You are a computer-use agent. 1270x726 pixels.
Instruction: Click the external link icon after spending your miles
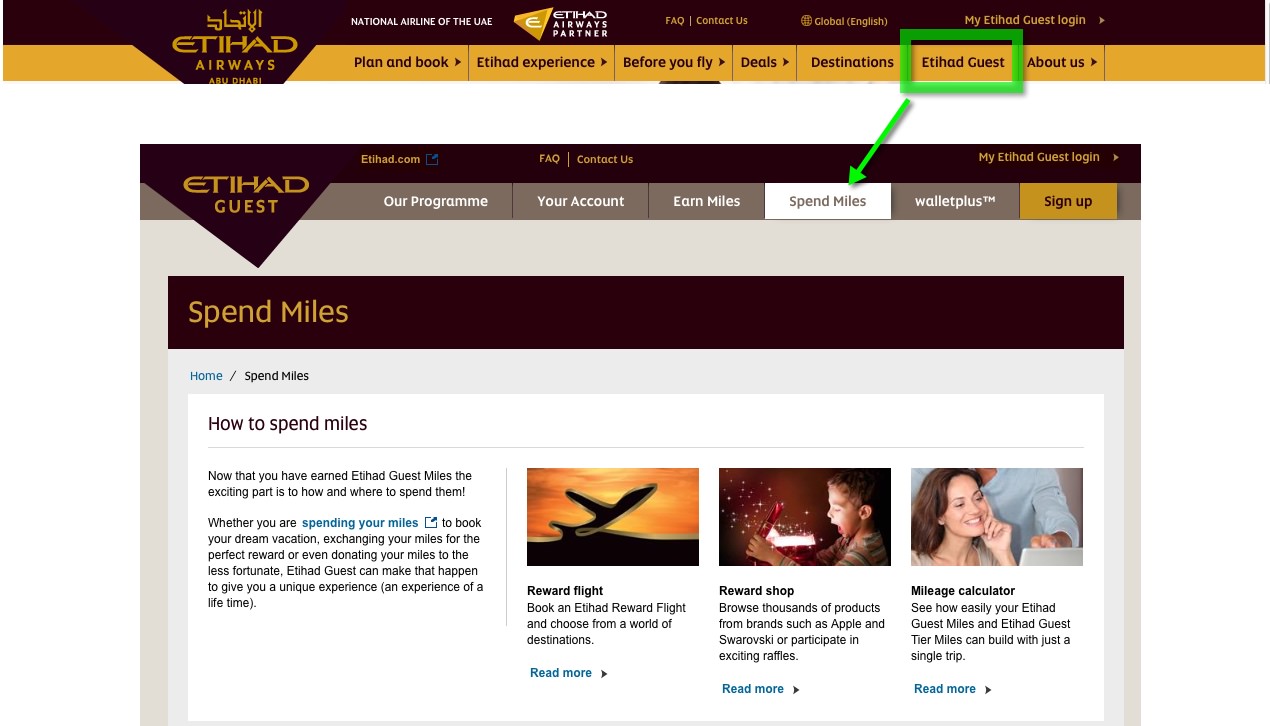tap(431, 522)
